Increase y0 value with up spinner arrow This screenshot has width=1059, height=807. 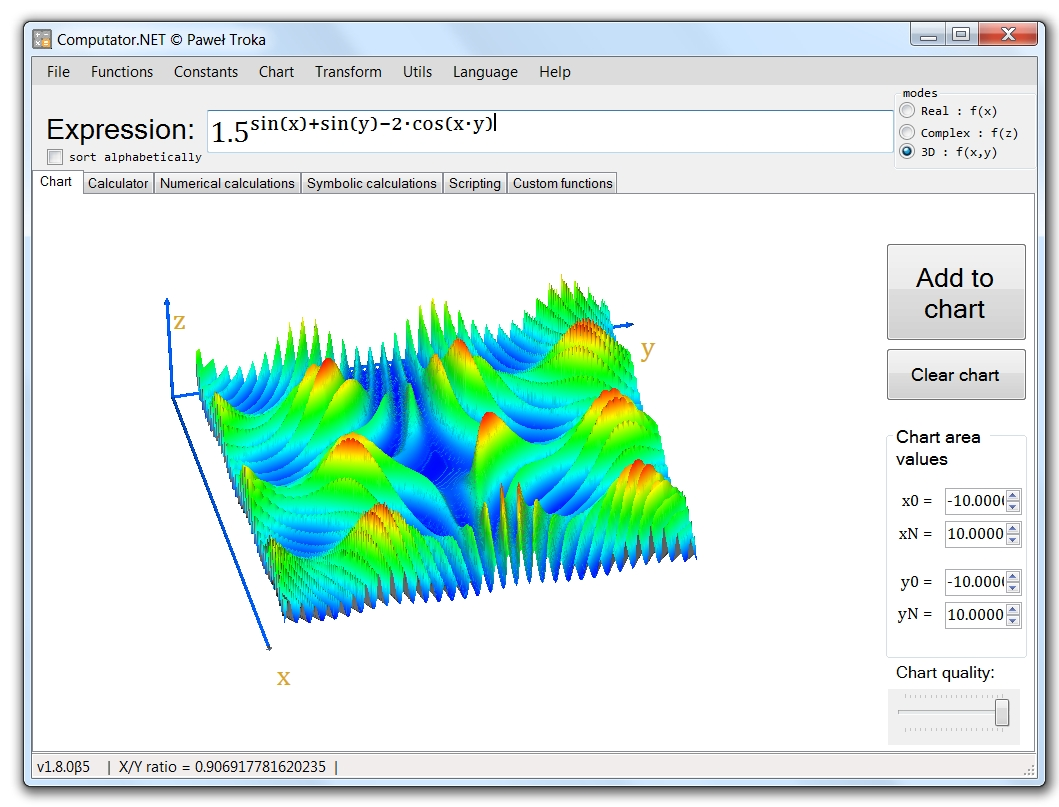tap(1012, 577)
